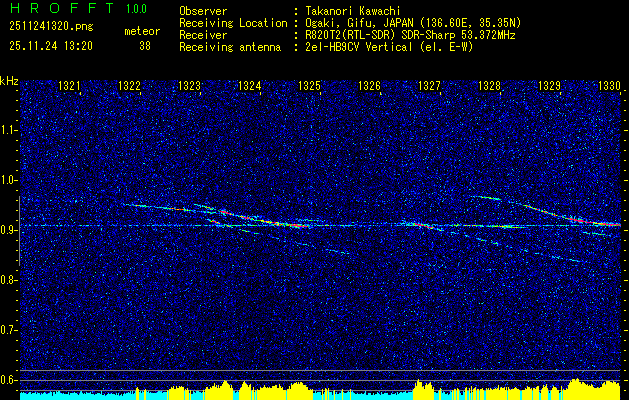This screenshot has width=629, height=400.
Task: Click the 1321 time marker
Action: click(x=69, y=85)
